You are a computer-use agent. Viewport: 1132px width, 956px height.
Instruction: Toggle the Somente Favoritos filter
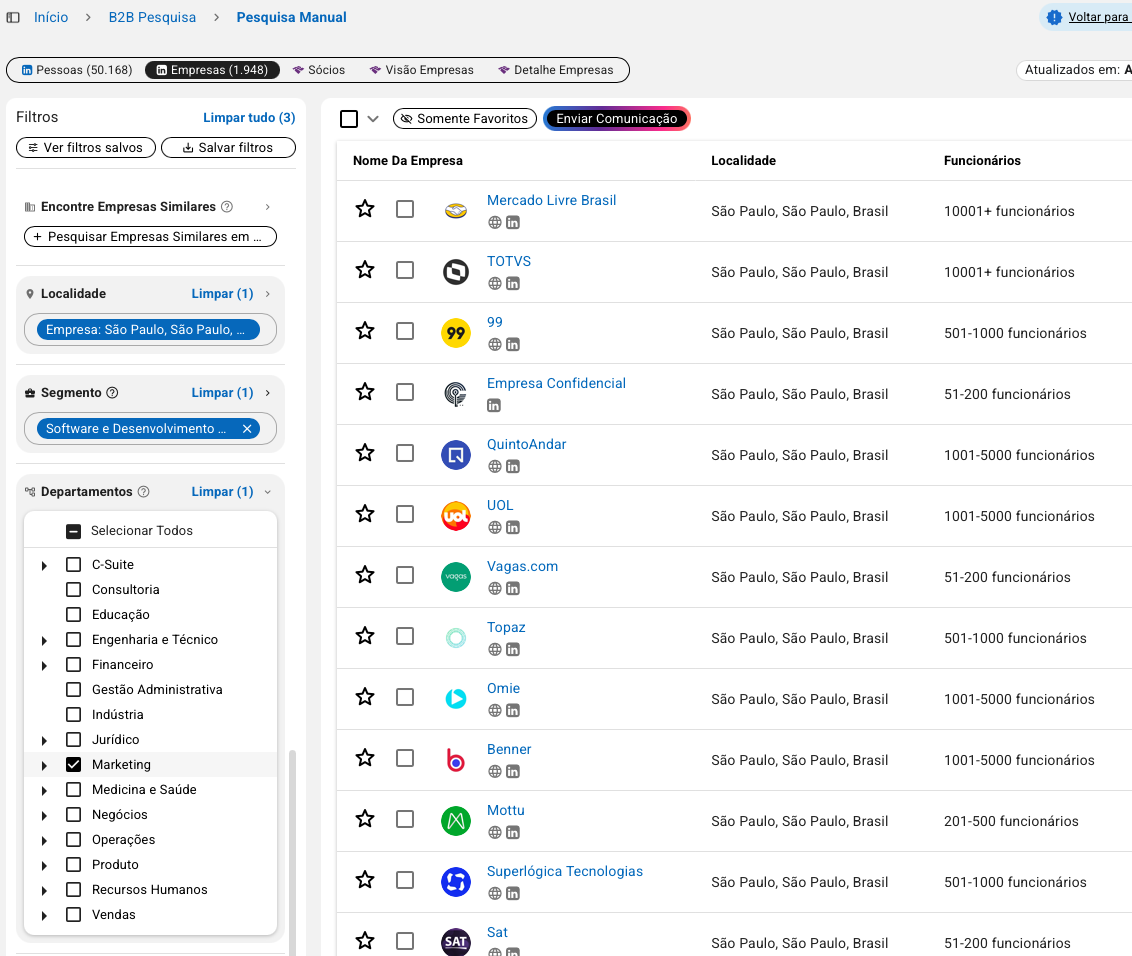click(x=464, y=119)
